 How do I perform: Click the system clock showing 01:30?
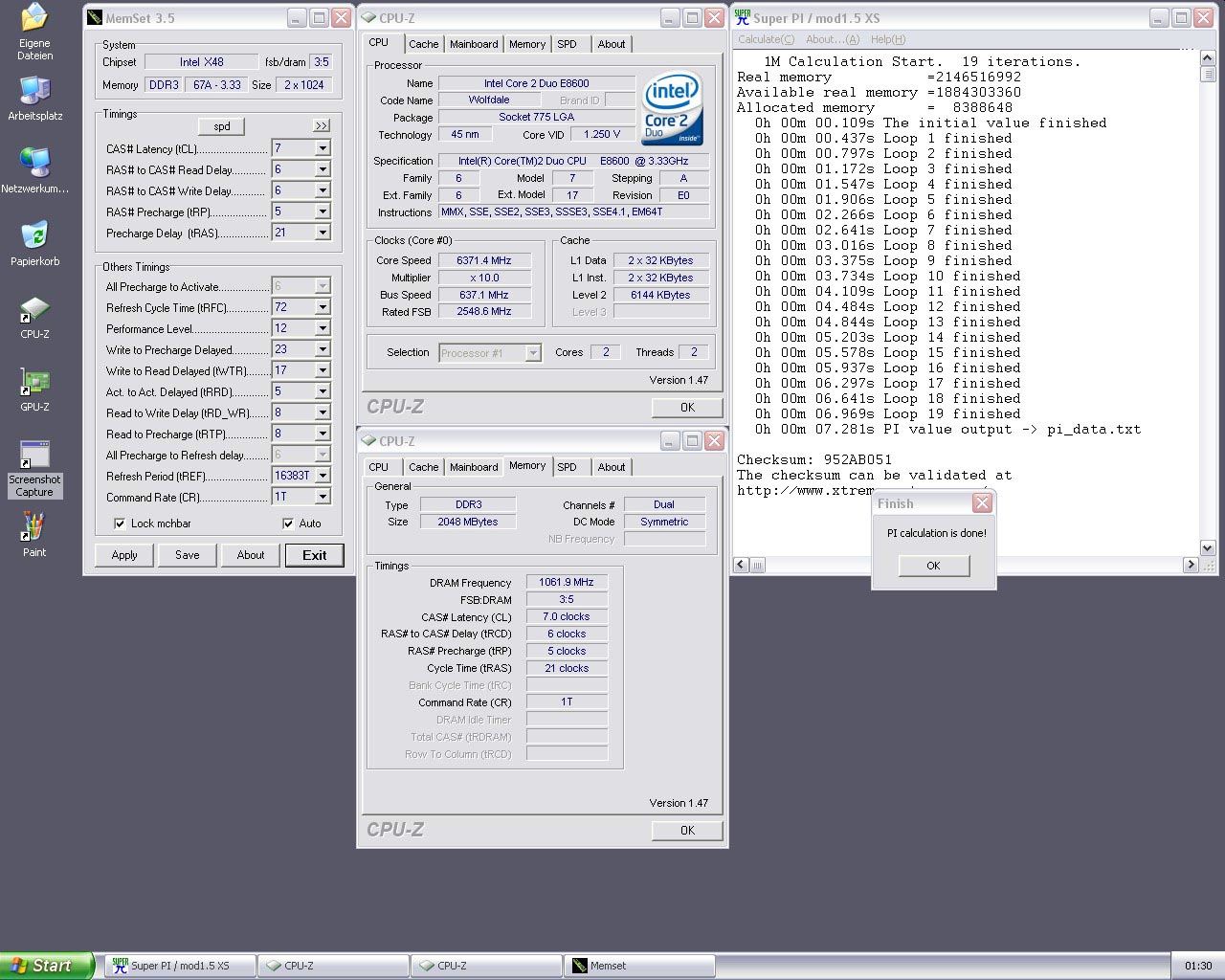click(x=1198, y=966)
